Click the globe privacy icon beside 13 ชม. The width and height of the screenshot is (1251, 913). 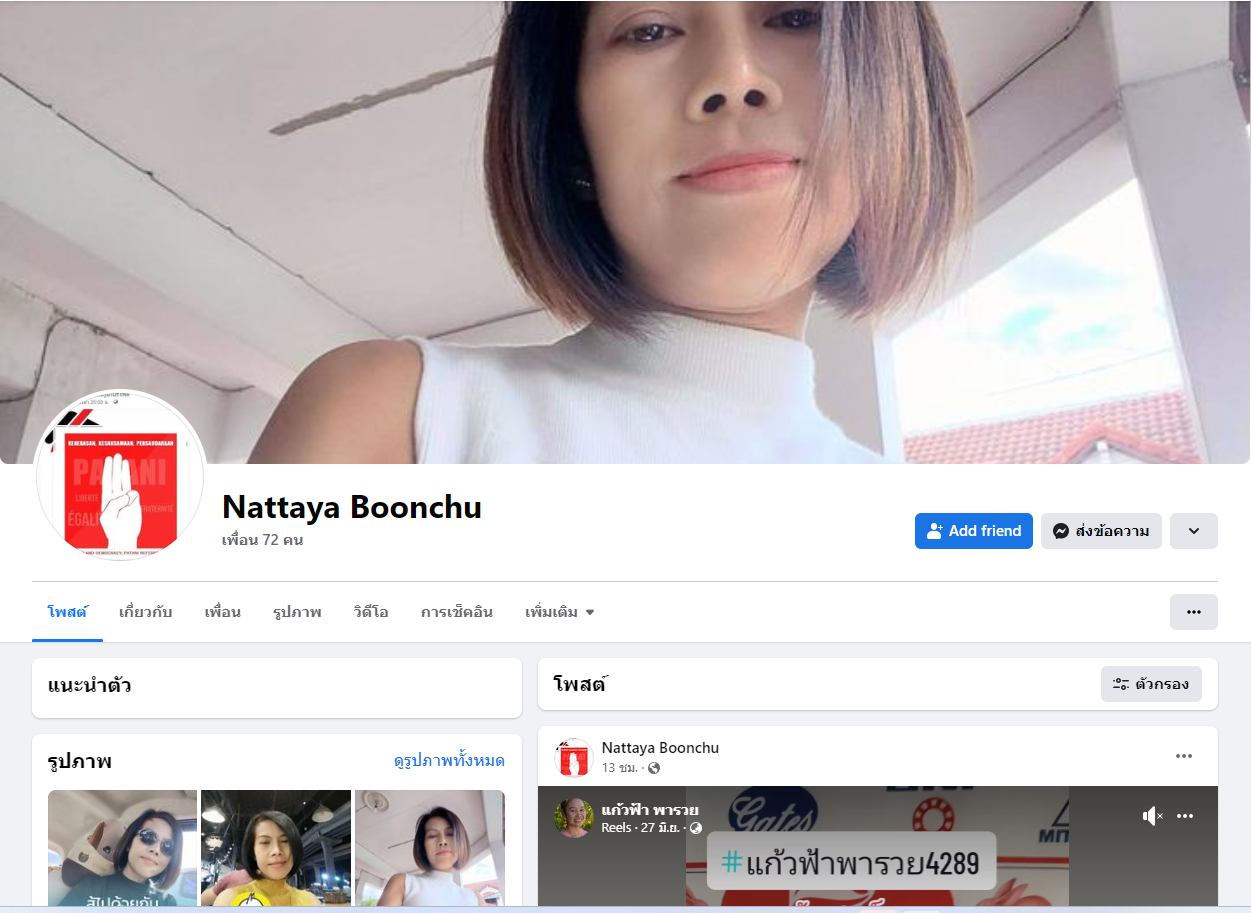point(654,768)
